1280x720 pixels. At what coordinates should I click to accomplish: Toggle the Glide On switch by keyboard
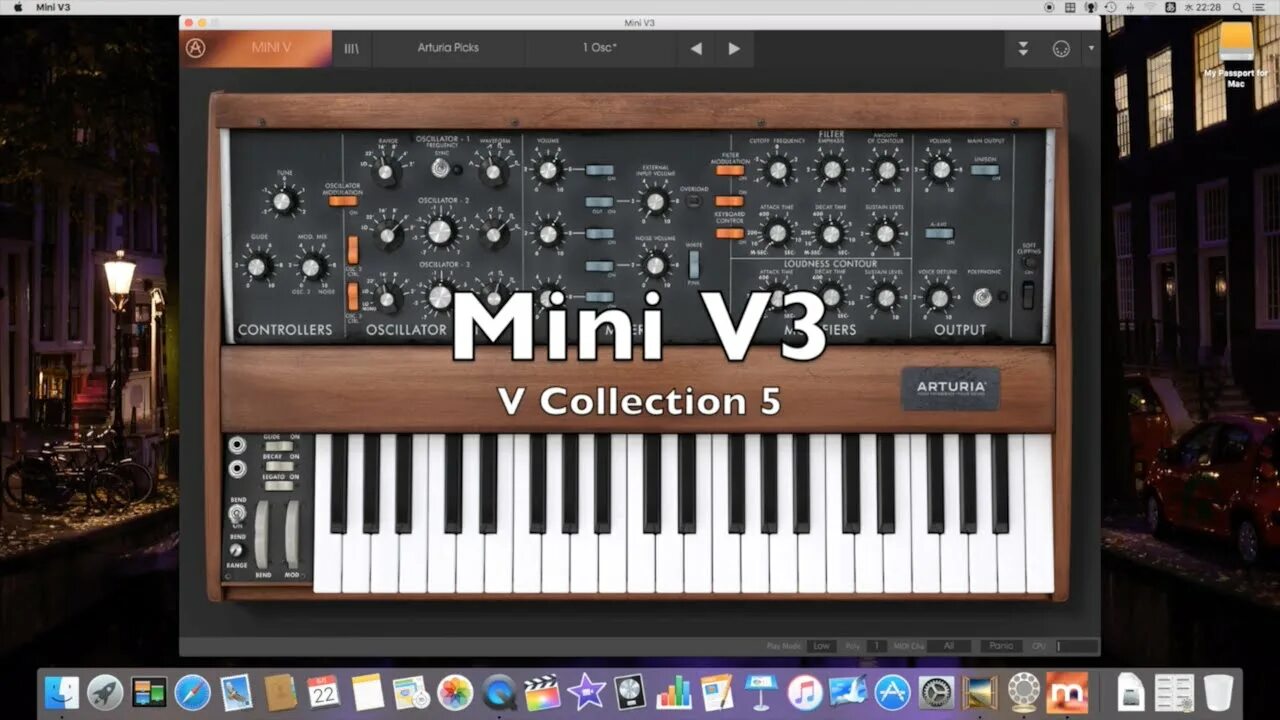tap(279, 448)
